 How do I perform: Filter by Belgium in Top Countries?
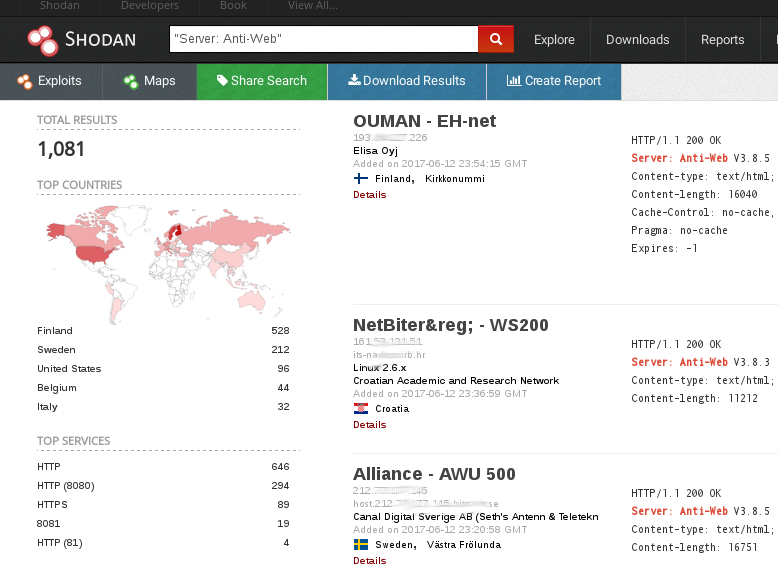point(57,388)
